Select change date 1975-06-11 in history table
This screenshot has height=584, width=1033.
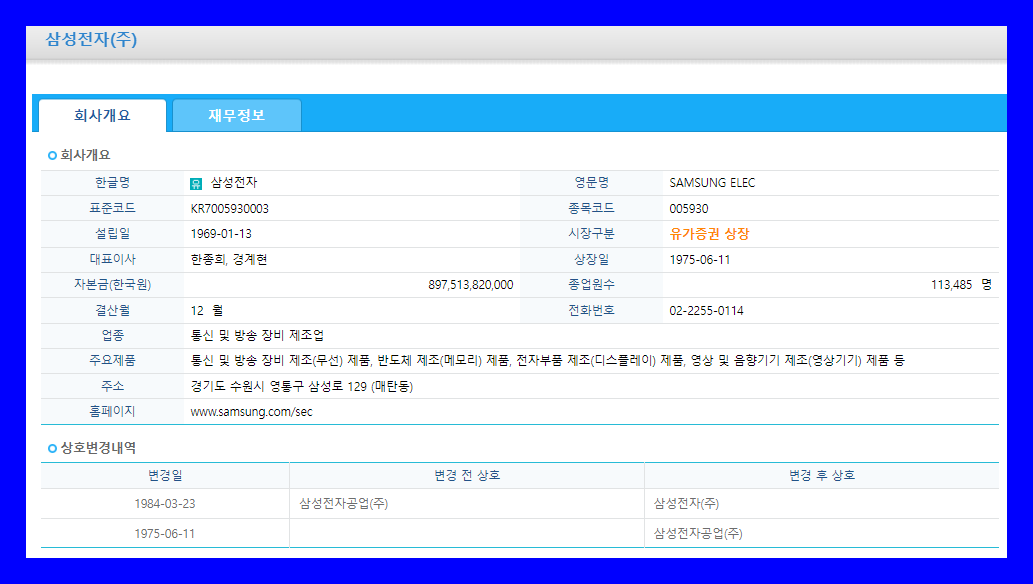tap(165, 533)
